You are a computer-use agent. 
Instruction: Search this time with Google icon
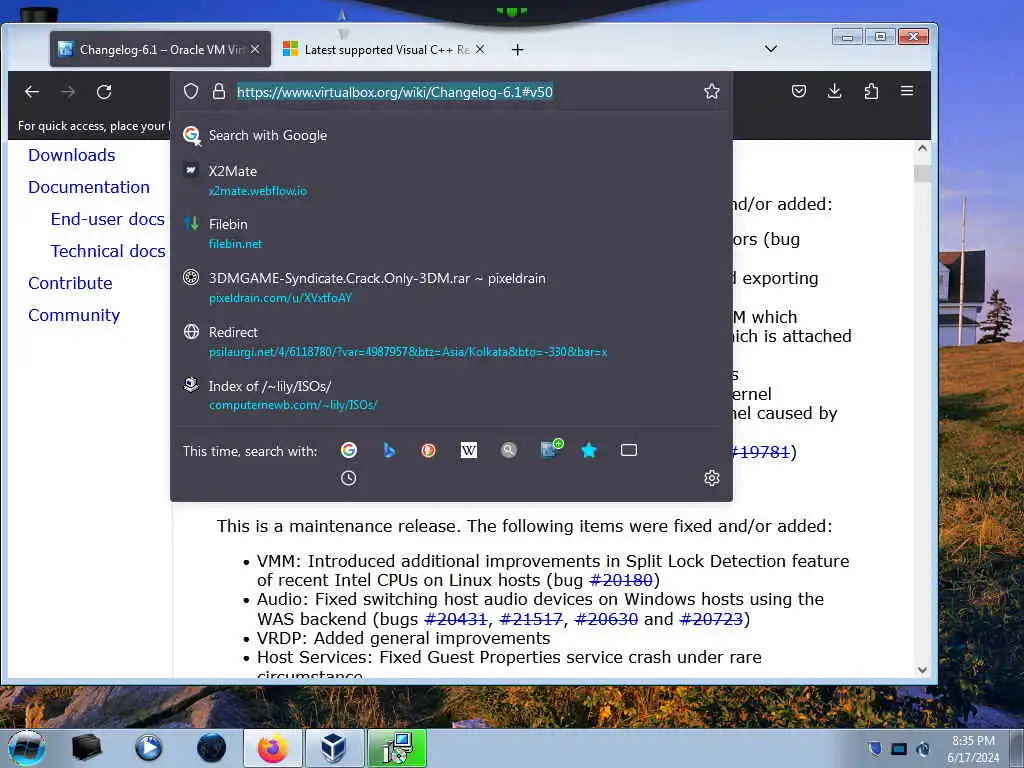[349, 450]
